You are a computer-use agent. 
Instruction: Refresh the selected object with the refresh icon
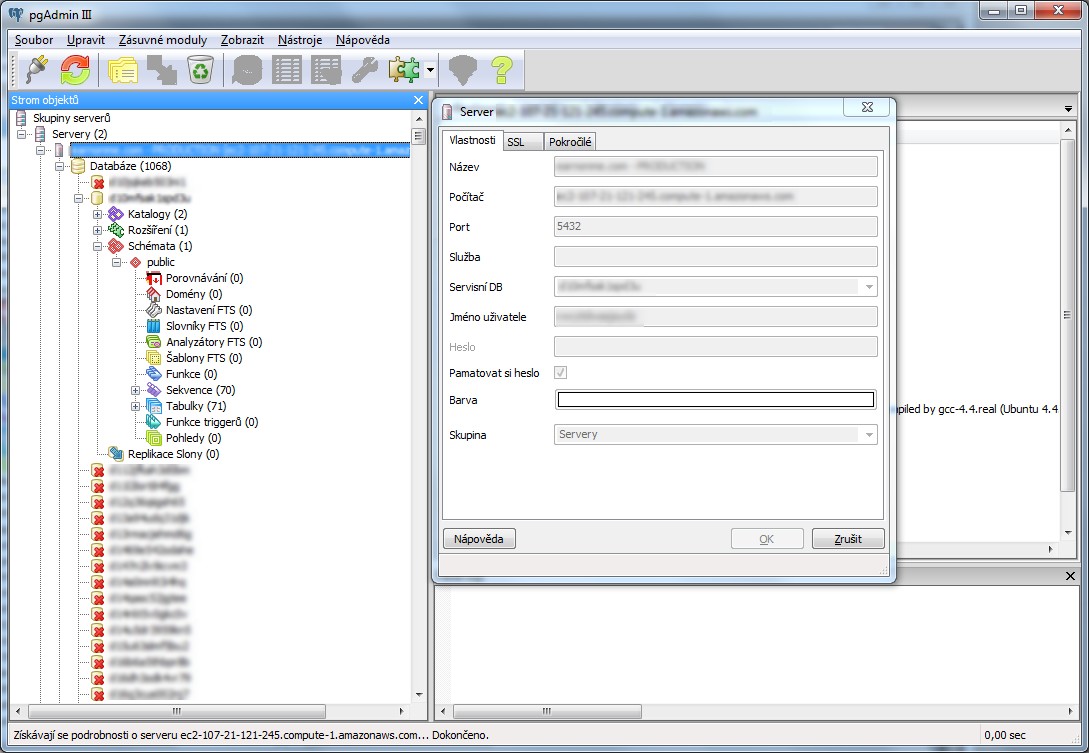(x=75, y=69)
